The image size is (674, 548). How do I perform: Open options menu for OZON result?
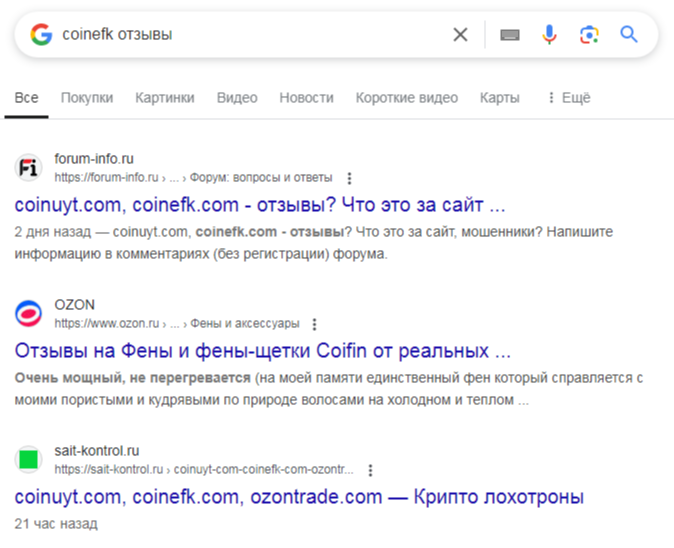(x=315, y=324)
